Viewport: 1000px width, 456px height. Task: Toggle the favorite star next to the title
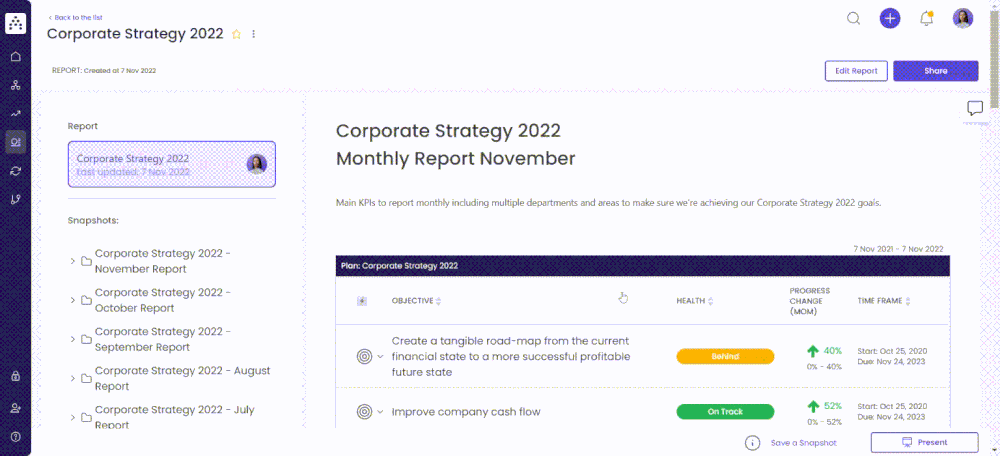click(x=237, y=34)
